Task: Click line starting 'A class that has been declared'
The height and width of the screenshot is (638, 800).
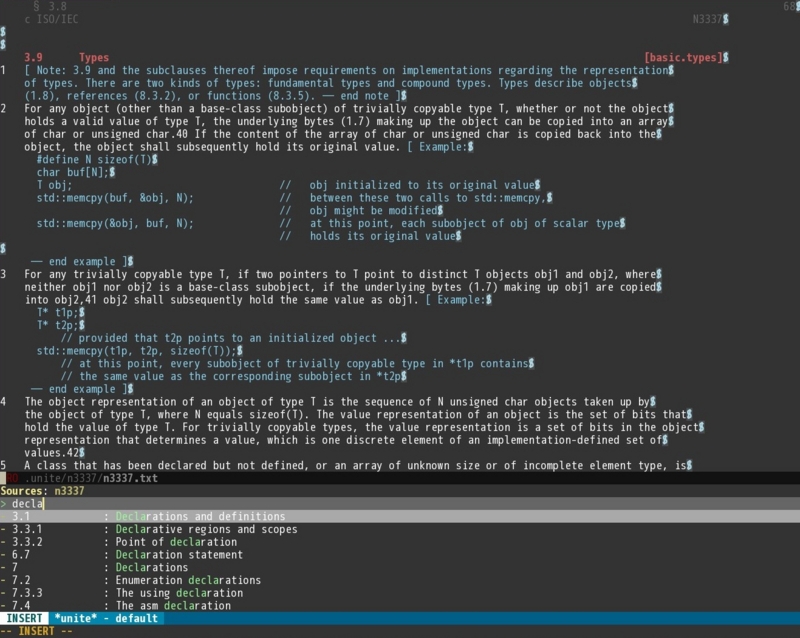Action: pyautogui.click(x=355, y=465)
